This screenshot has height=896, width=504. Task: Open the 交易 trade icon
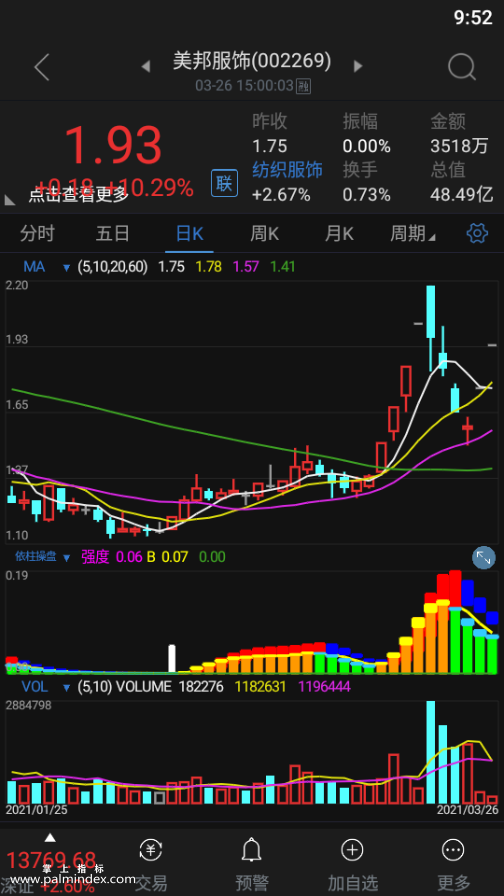[151, 850]
